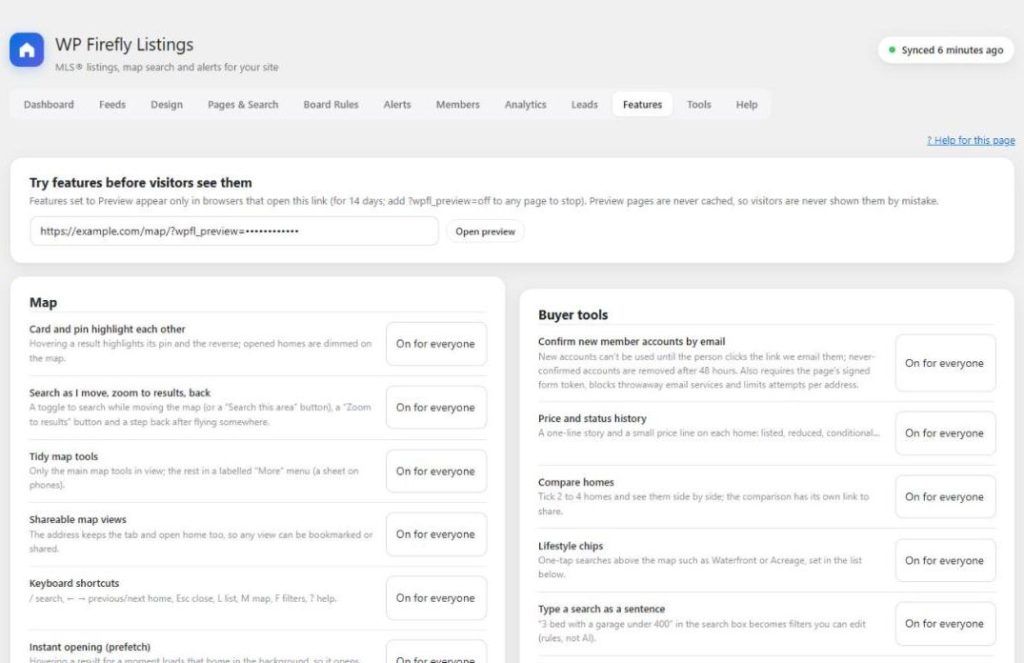This screenshot has height=663, width=1024.
Task: Follow the 'Help for this page' link
Action: click(971, 140)
